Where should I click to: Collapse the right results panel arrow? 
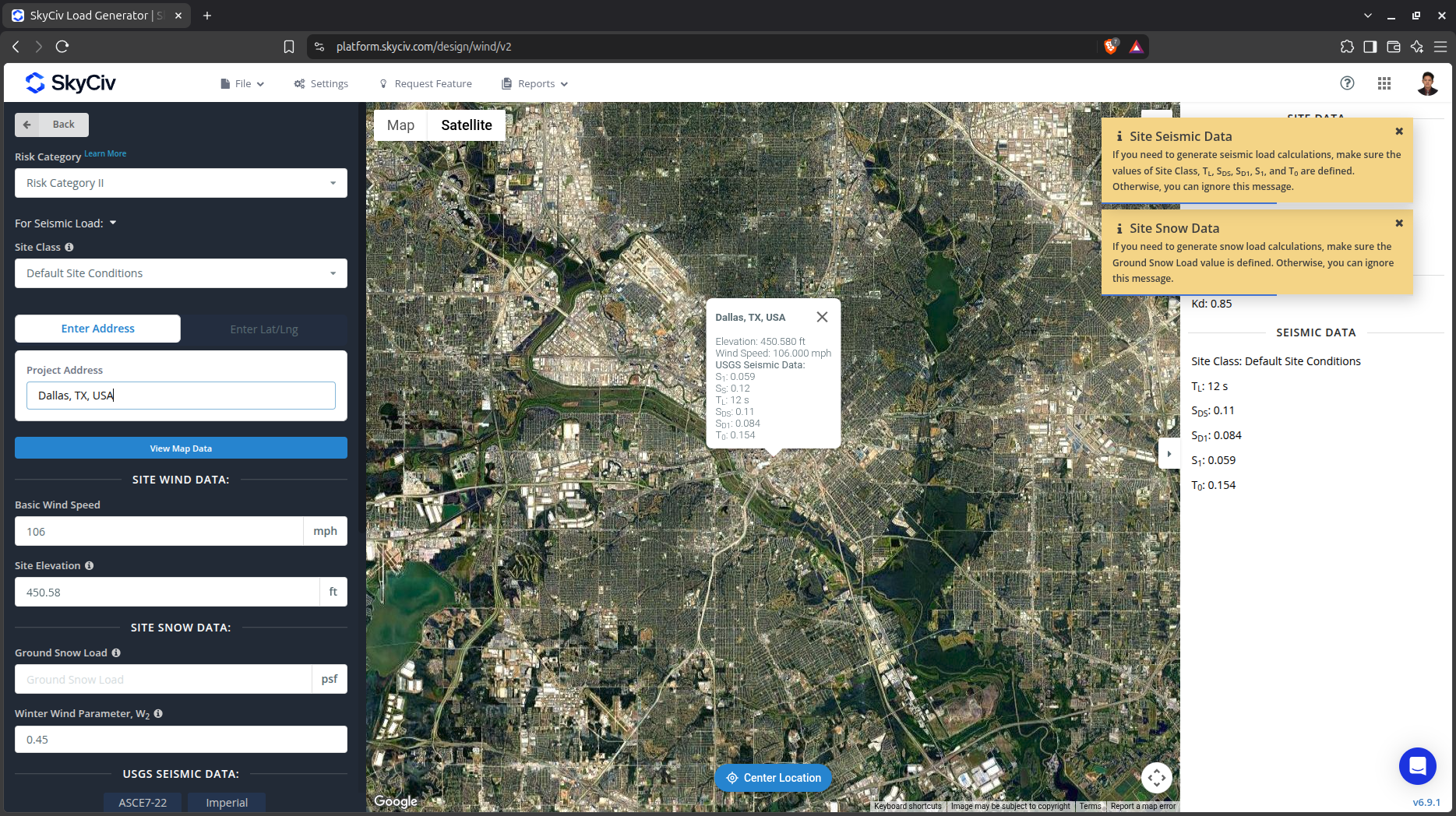click(1169, 454)
